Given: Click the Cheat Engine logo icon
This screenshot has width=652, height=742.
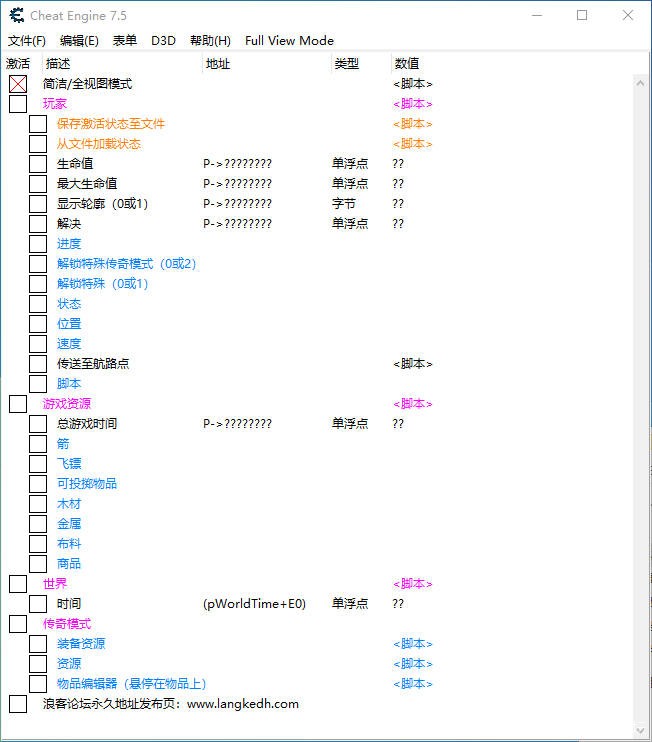Looking at the screenshot, I should point(17,16).
